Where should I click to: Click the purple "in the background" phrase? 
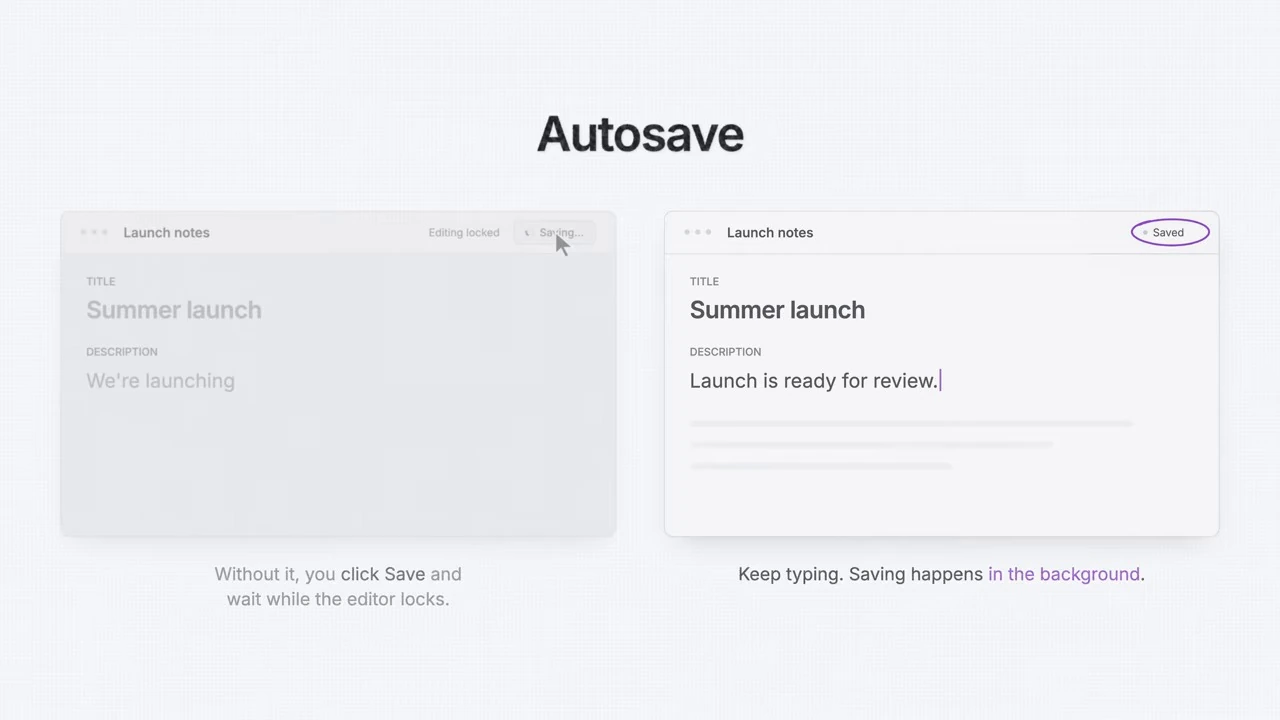(x=1064, y=574)
